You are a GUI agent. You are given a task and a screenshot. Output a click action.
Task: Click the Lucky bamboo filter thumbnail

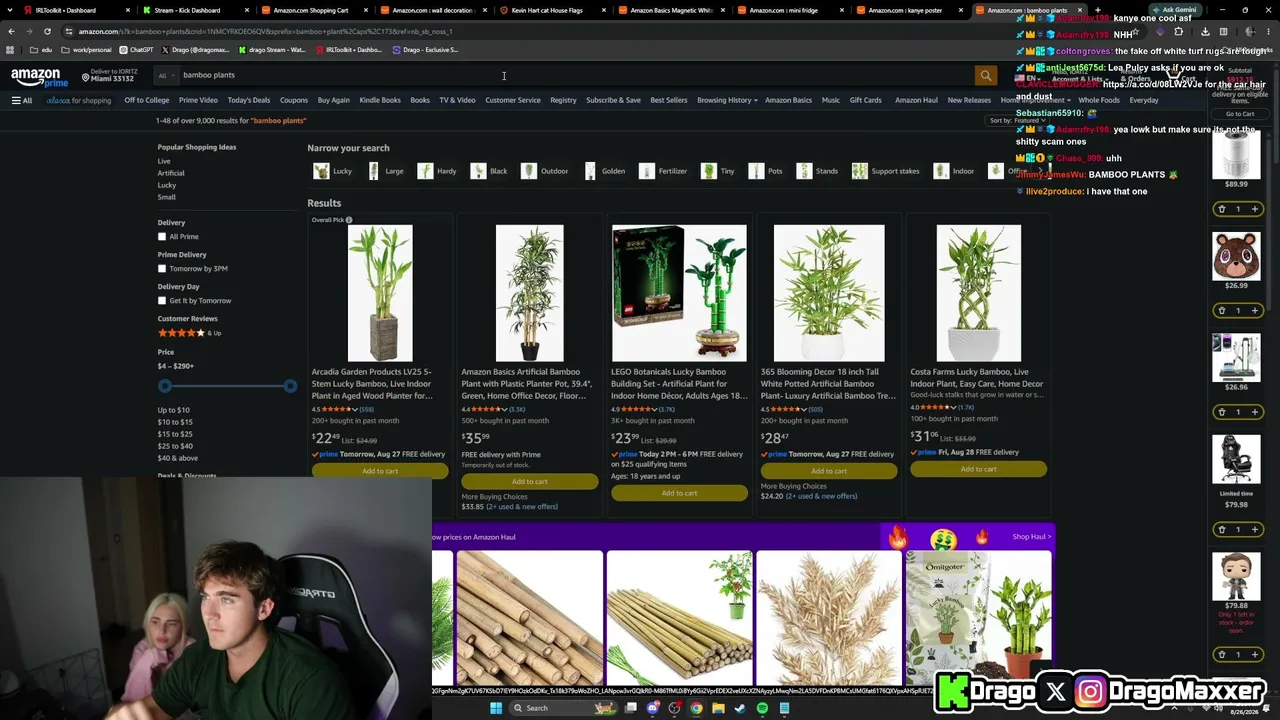click(321, 171)
